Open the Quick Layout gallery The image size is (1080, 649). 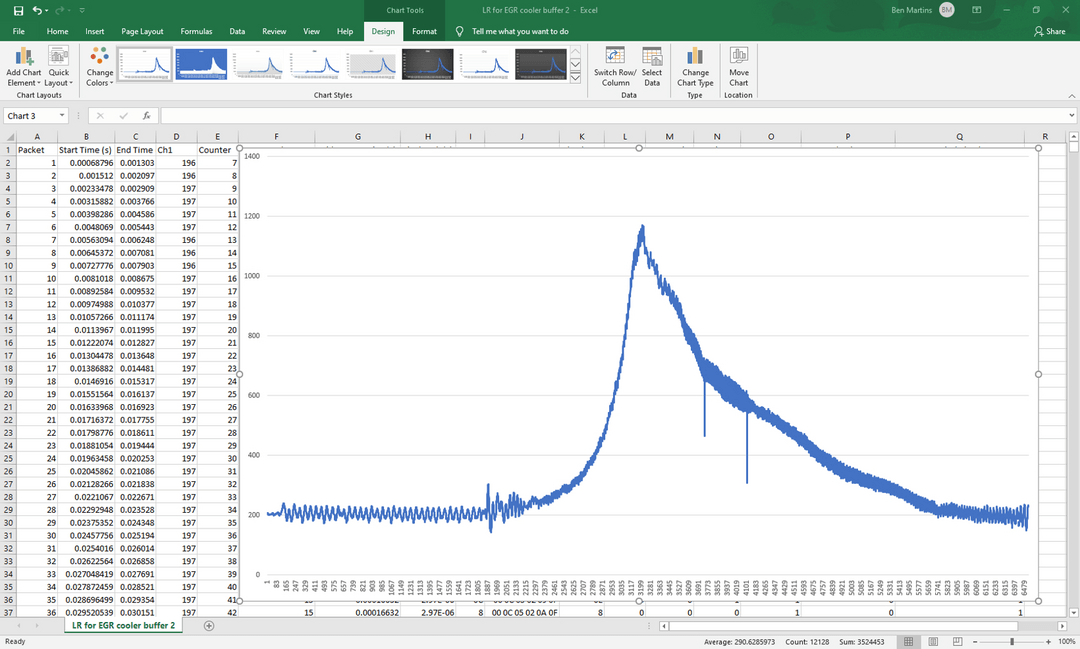59,67
